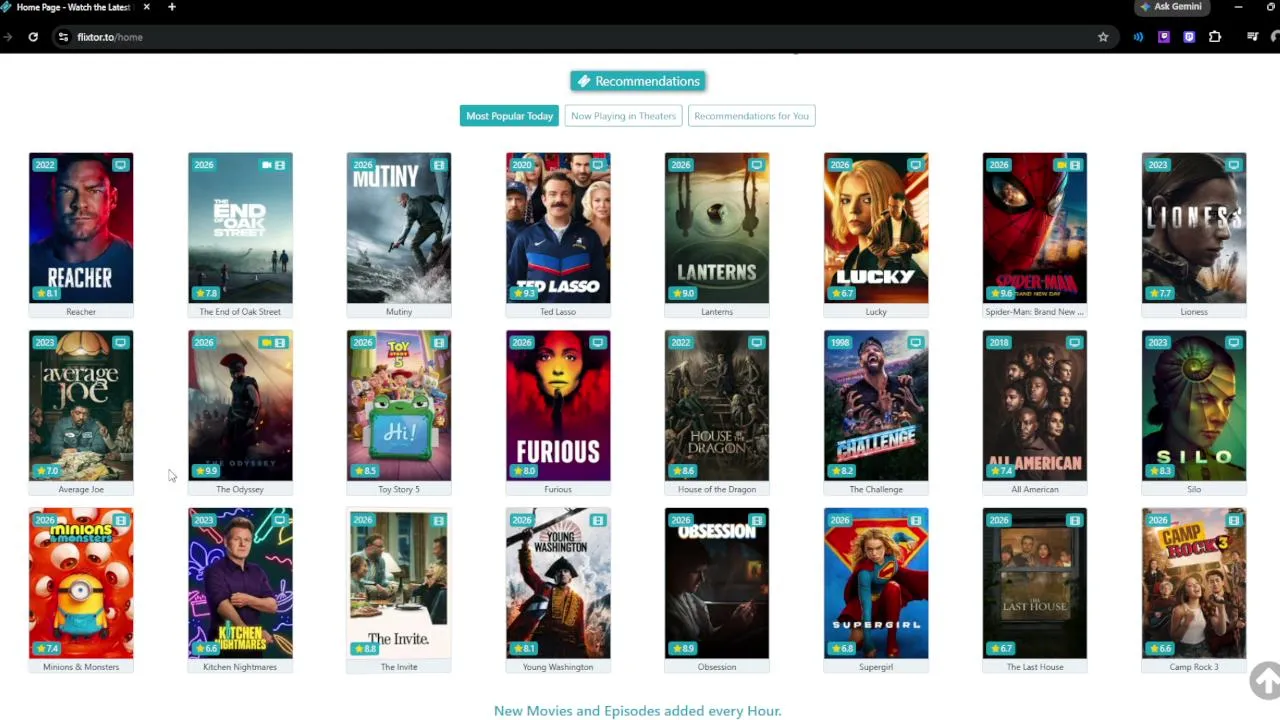Open The Odyssey poster thumbnail

point(240,406)
